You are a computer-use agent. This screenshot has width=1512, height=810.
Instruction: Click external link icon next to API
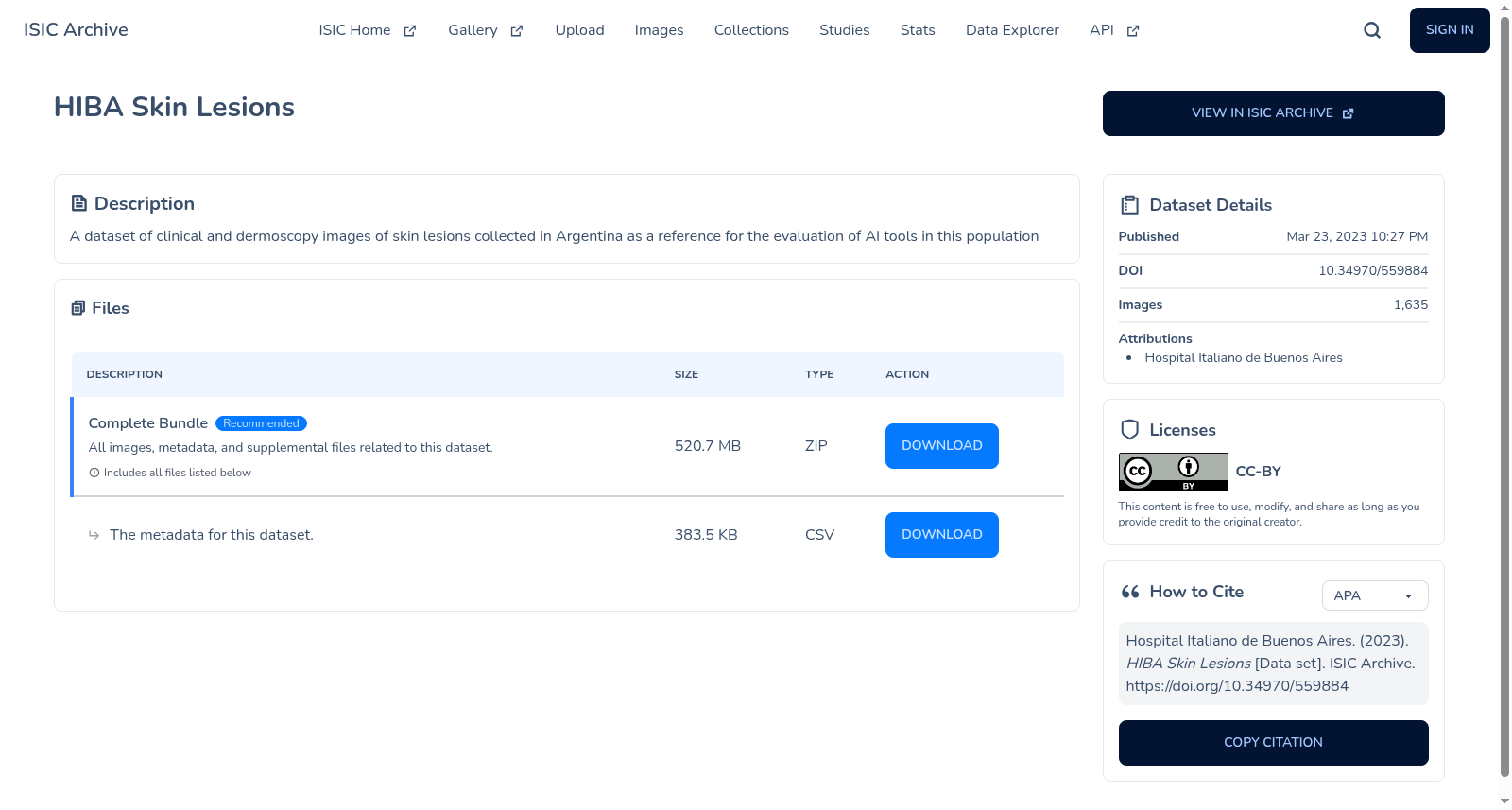(x=1133, y=31)
